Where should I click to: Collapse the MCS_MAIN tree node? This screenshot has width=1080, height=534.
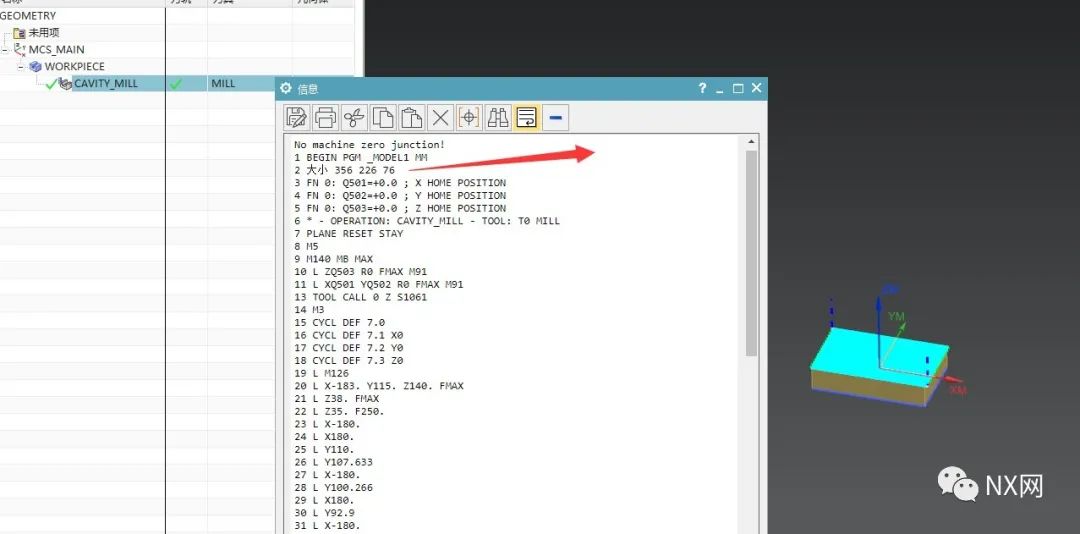(x=5, y=50)
